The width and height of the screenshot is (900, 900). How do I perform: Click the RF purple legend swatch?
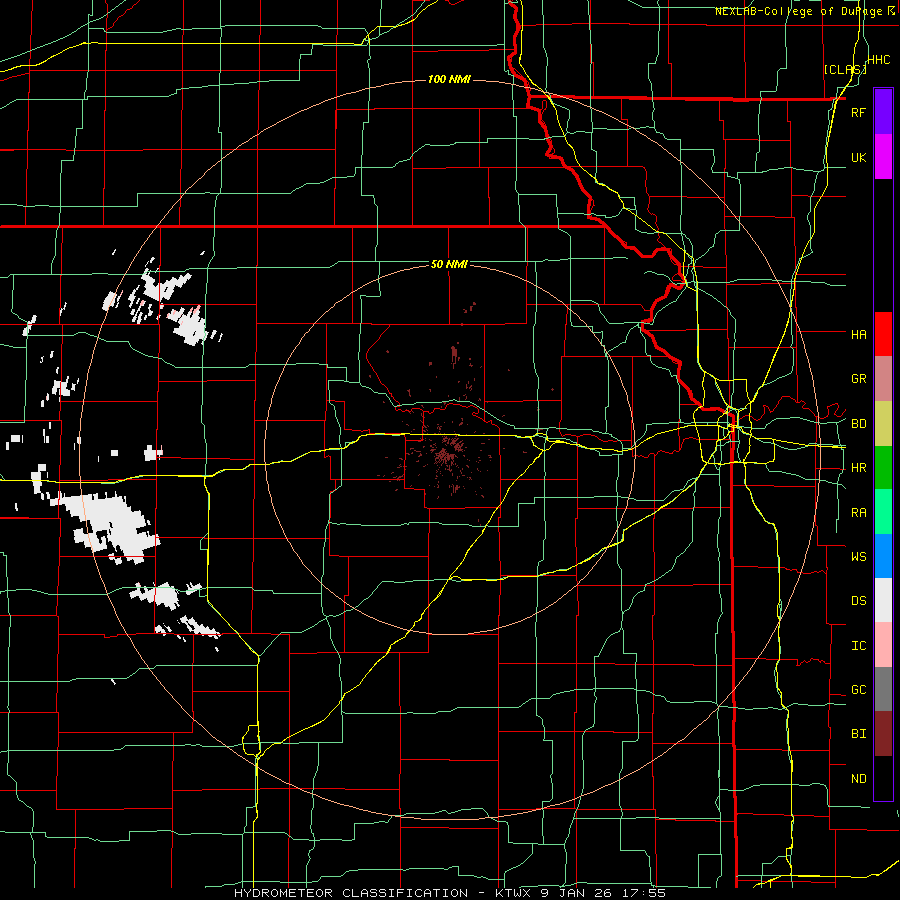(x=883, y=112)
